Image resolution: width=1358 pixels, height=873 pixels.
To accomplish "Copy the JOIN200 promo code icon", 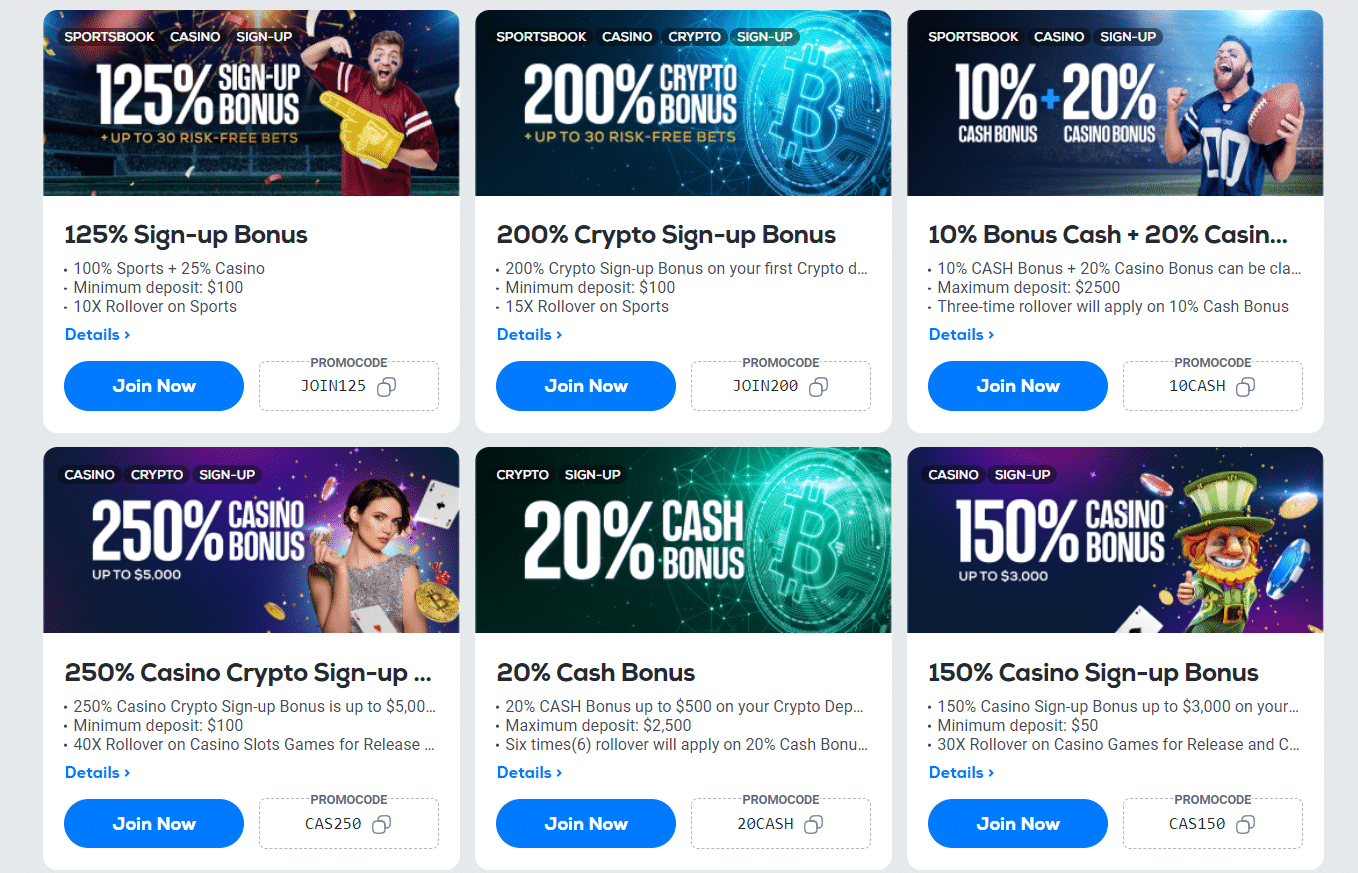I will pos(818,387).
